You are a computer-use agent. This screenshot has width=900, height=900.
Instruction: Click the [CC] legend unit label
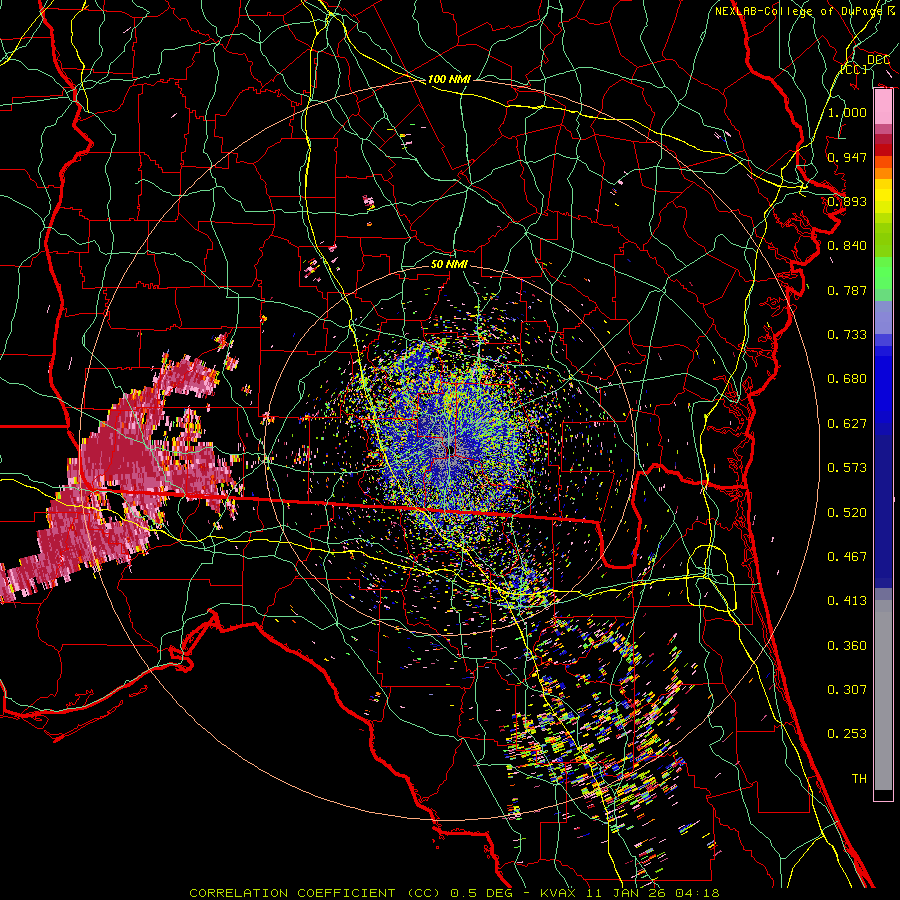[x=854, y=69]
